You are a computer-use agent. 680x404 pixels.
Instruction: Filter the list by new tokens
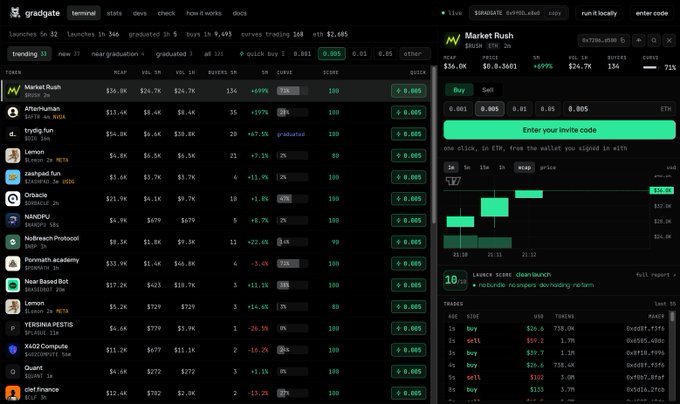69,54
